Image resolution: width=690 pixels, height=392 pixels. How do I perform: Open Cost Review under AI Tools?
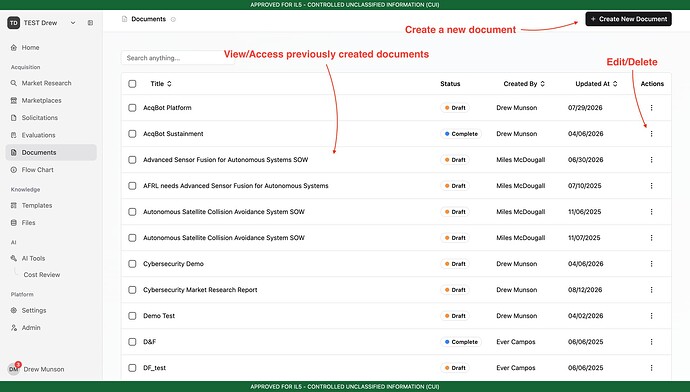tap(42, 275)
